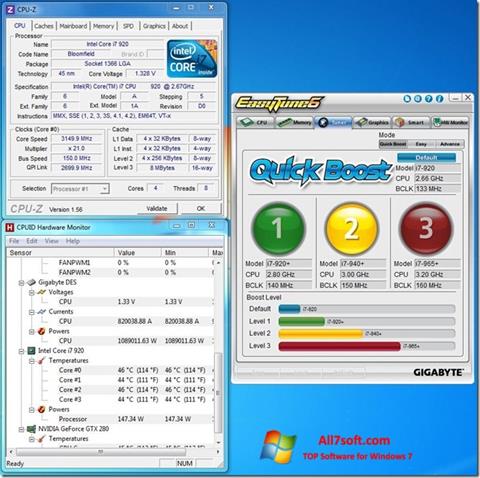Click HWMonitor title bar app icon

click(10, 227)
